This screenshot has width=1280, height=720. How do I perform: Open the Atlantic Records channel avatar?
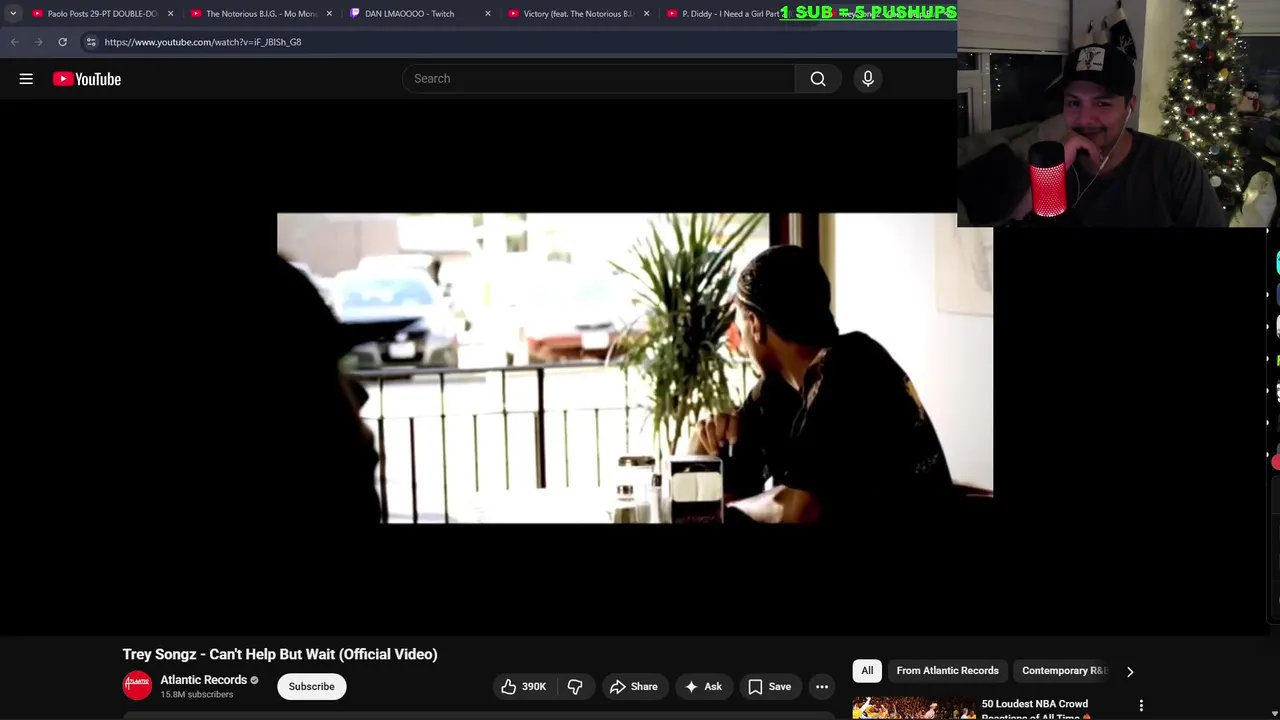(137, 686)
